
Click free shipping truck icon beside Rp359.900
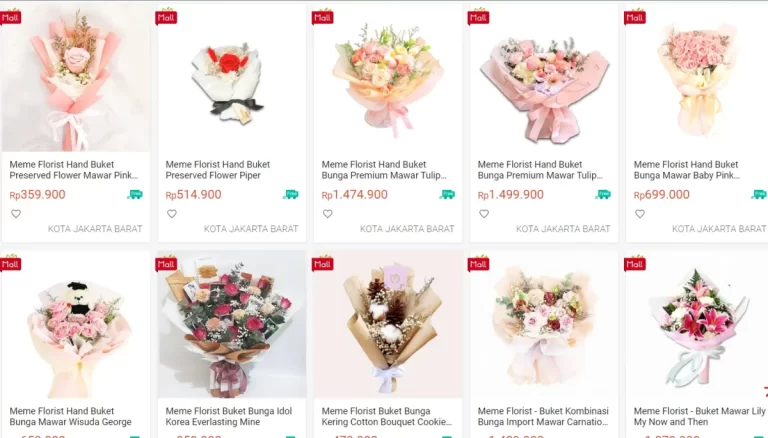click(135, 195)
